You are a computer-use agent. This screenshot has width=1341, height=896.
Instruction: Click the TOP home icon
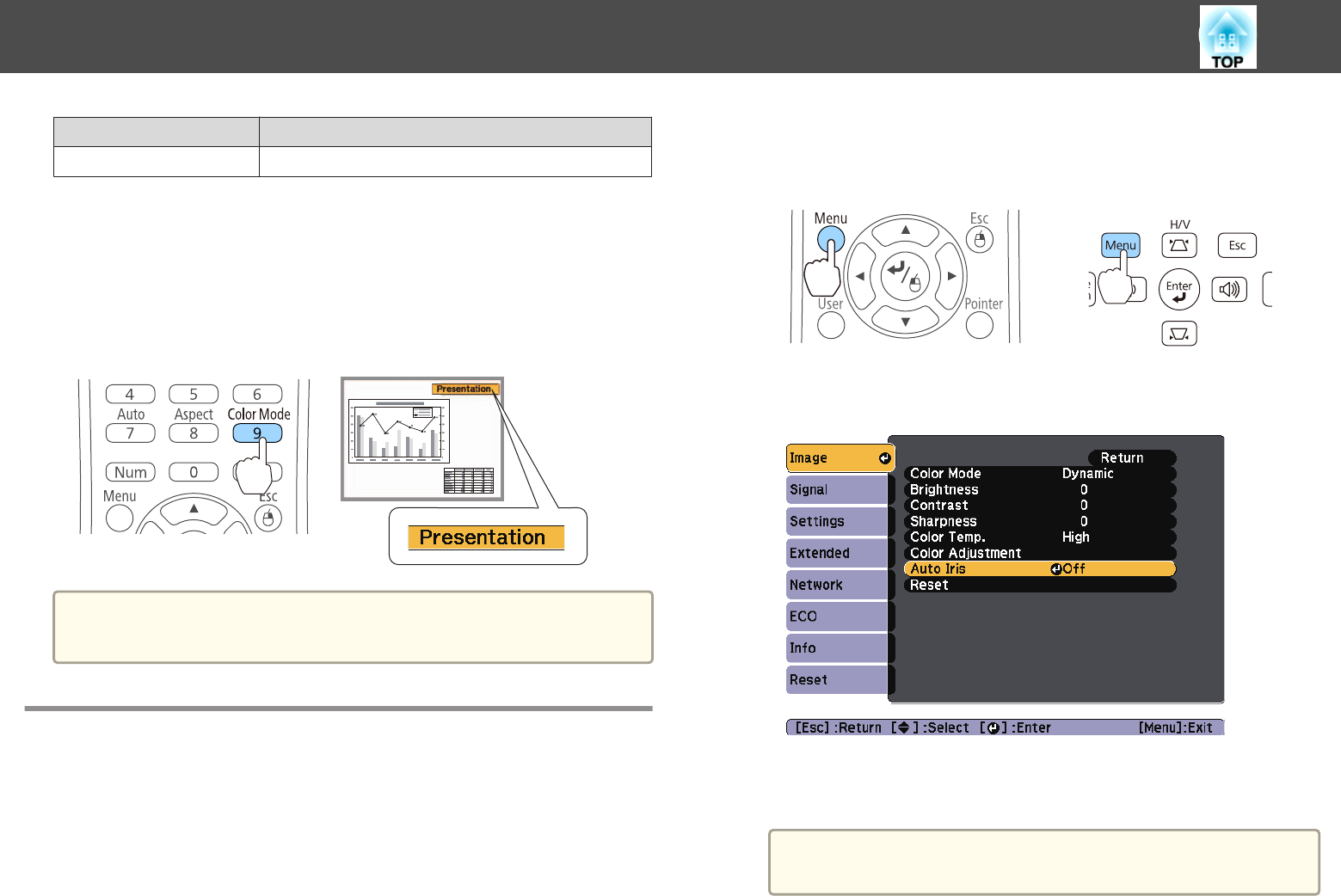[1227, 37]
